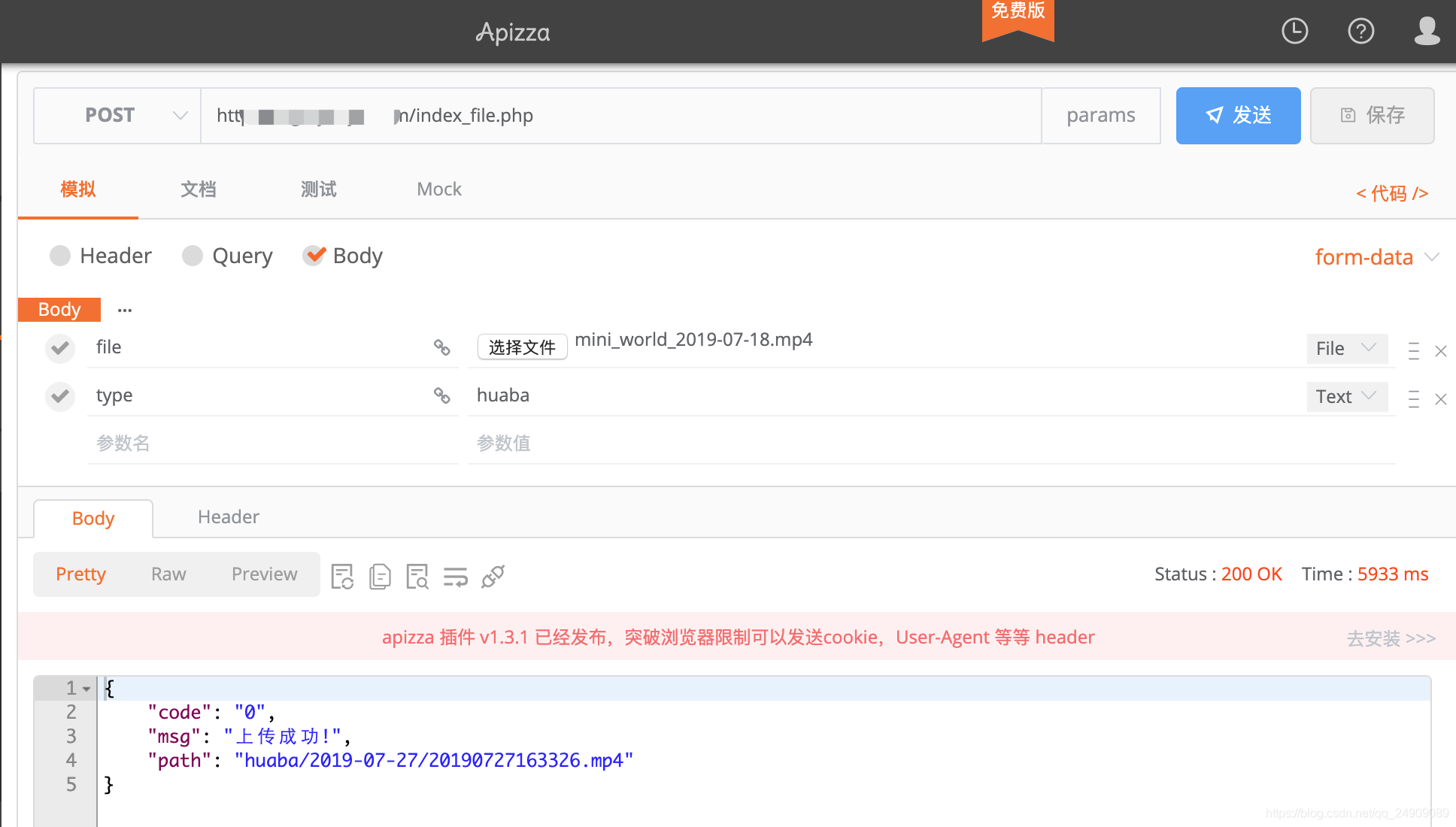The image size is (1456, 827).
Task: Click the plugin plug icon in response toolbar
Action: 493,577
